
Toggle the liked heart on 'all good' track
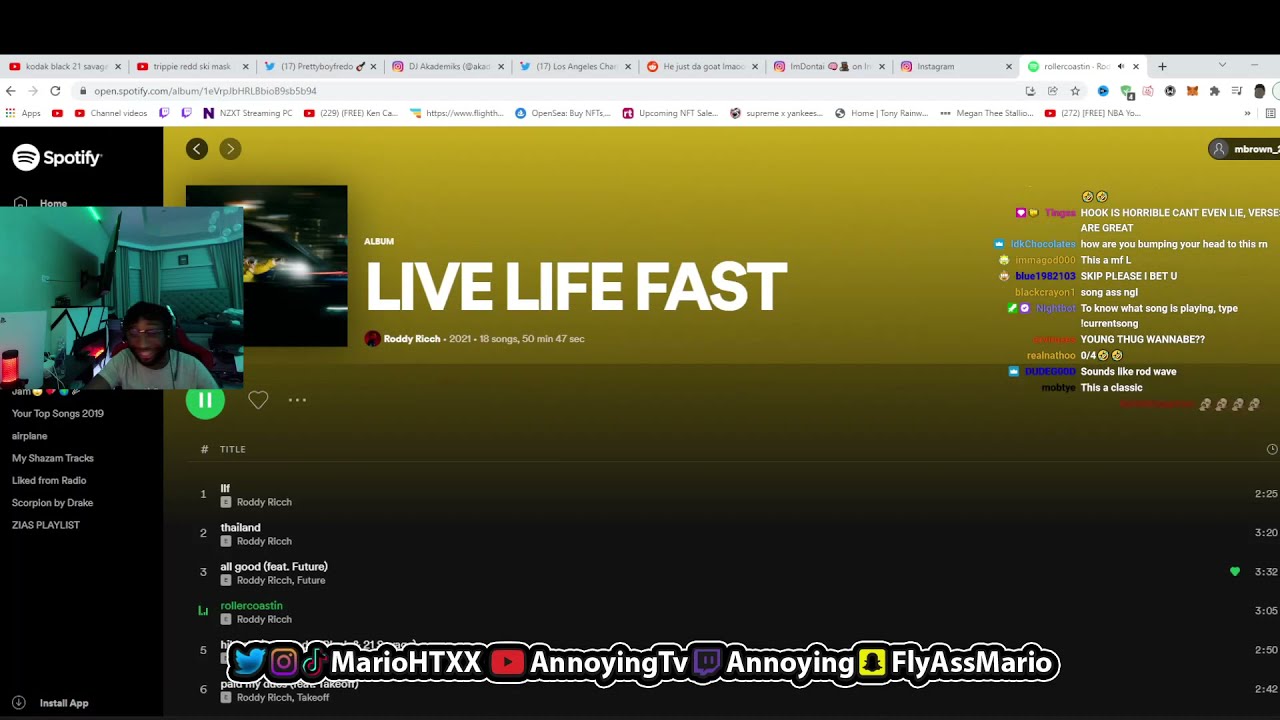[1235, 572]
